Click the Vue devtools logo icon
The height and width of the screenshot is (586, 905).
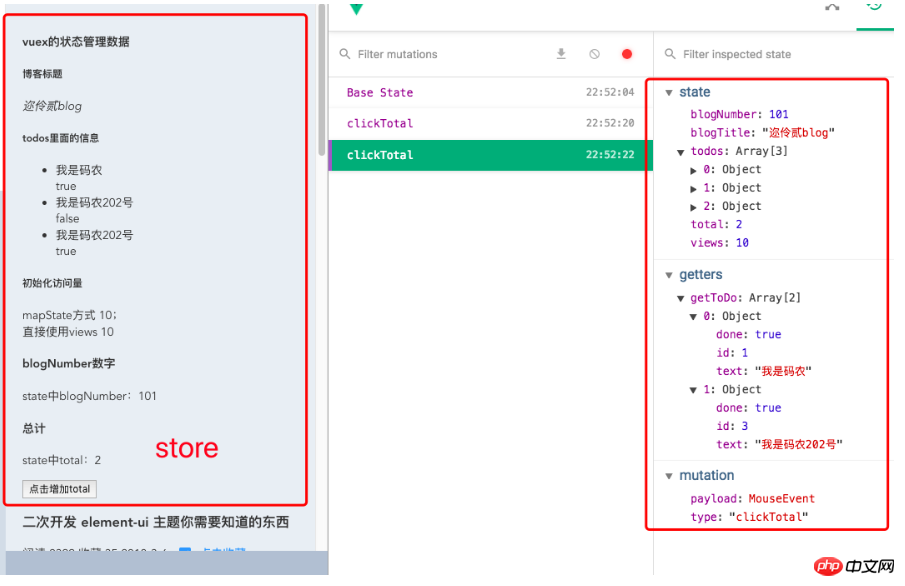click(x=356, y=9)
